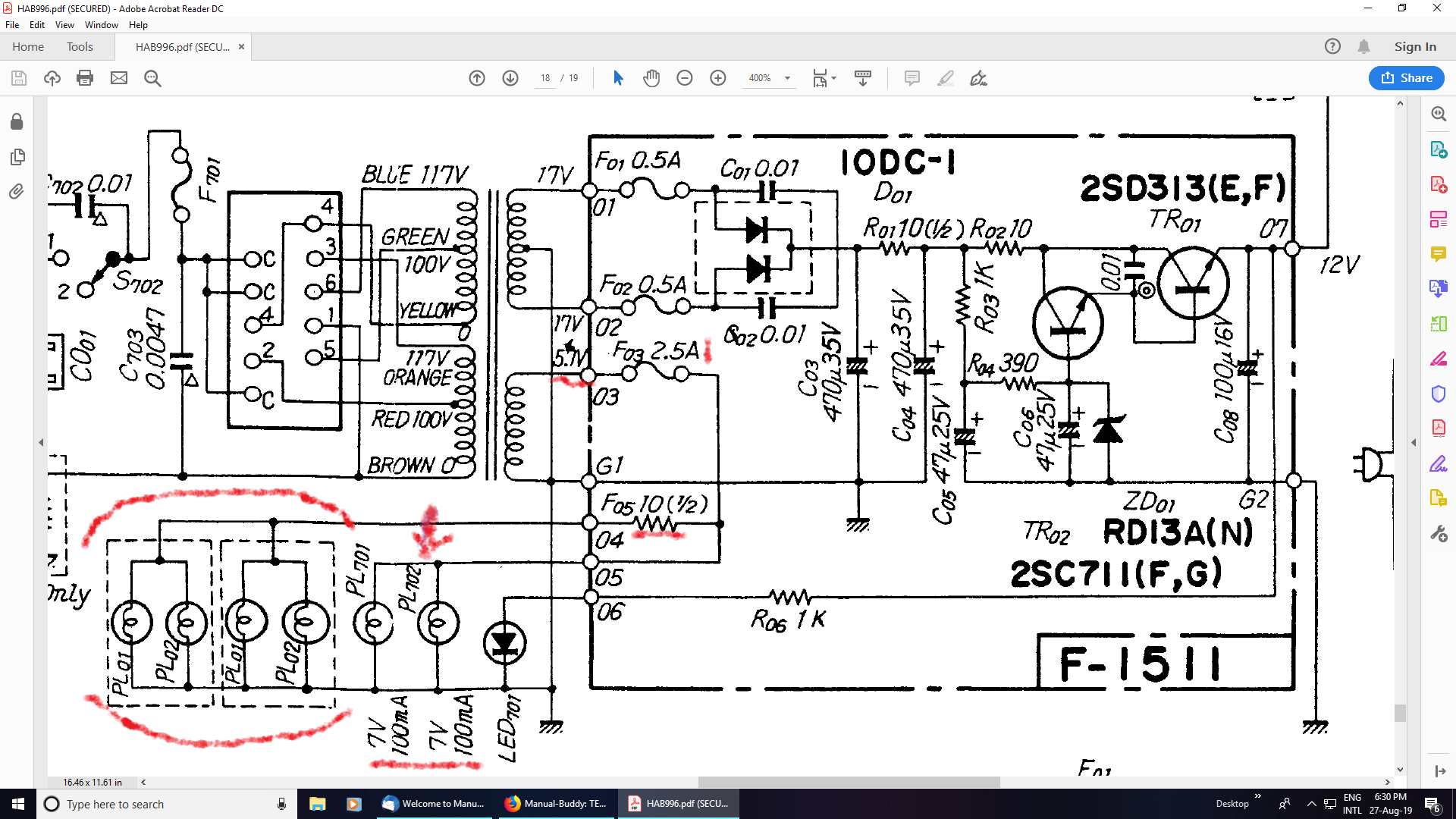Viewport: 1456px width, 819px height.
Task: Click the Save file icon
Action: (19, 78)
